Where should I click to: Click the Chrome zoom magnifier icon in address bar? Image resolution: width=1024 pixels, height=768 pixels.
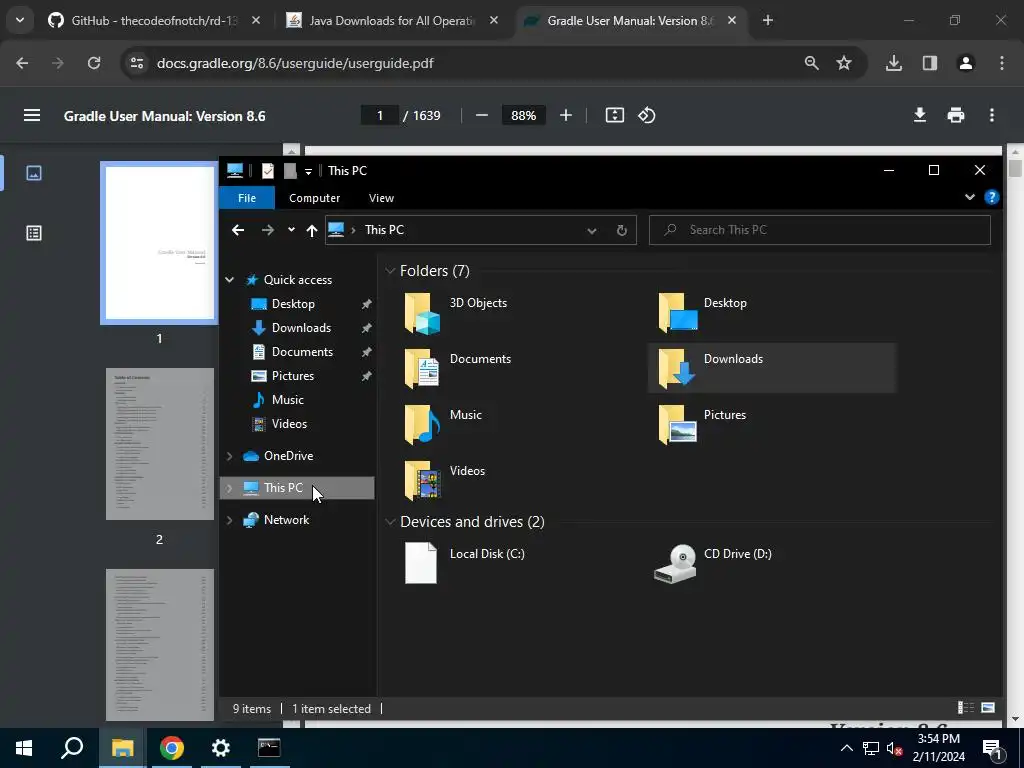pyautogui.click(x=811, y=63)
